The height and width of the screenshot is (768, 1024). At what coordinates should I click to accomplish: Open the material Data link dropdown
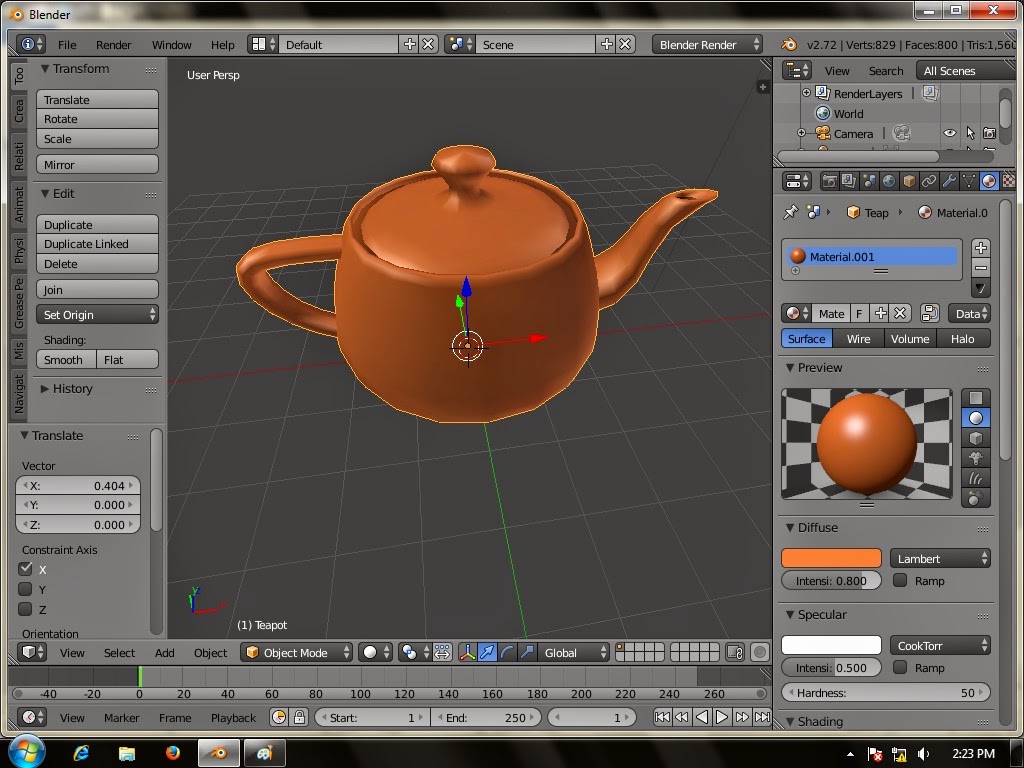point(969,313)
